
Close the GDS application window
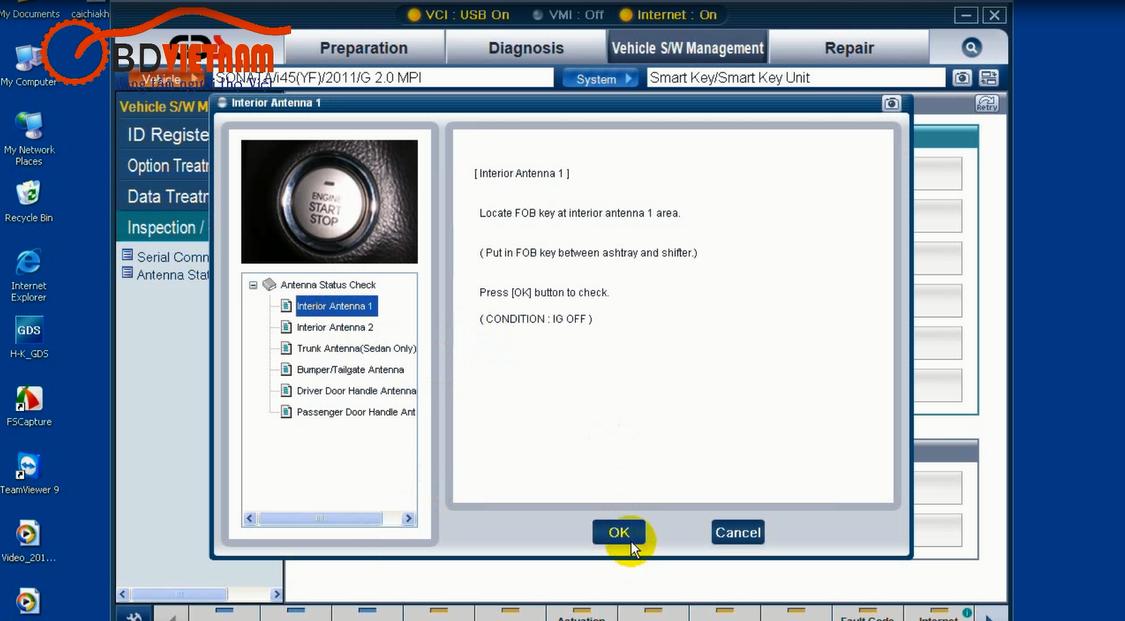(994, 15)
